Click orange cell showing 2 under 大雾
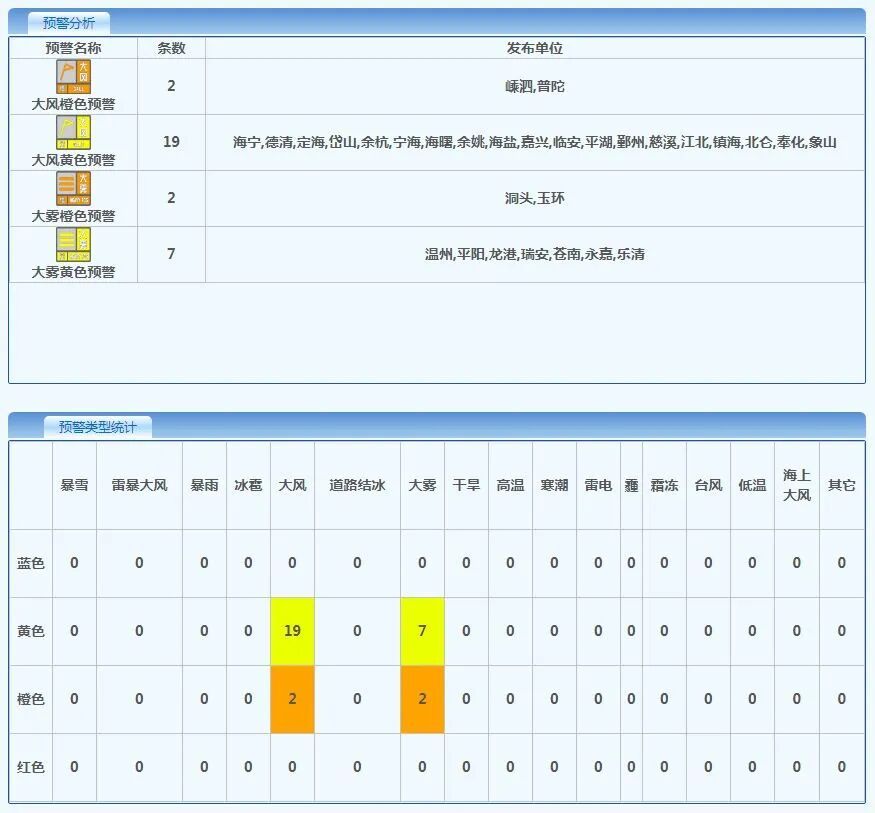This screenshot has height=813, width=875. [422, 699]
